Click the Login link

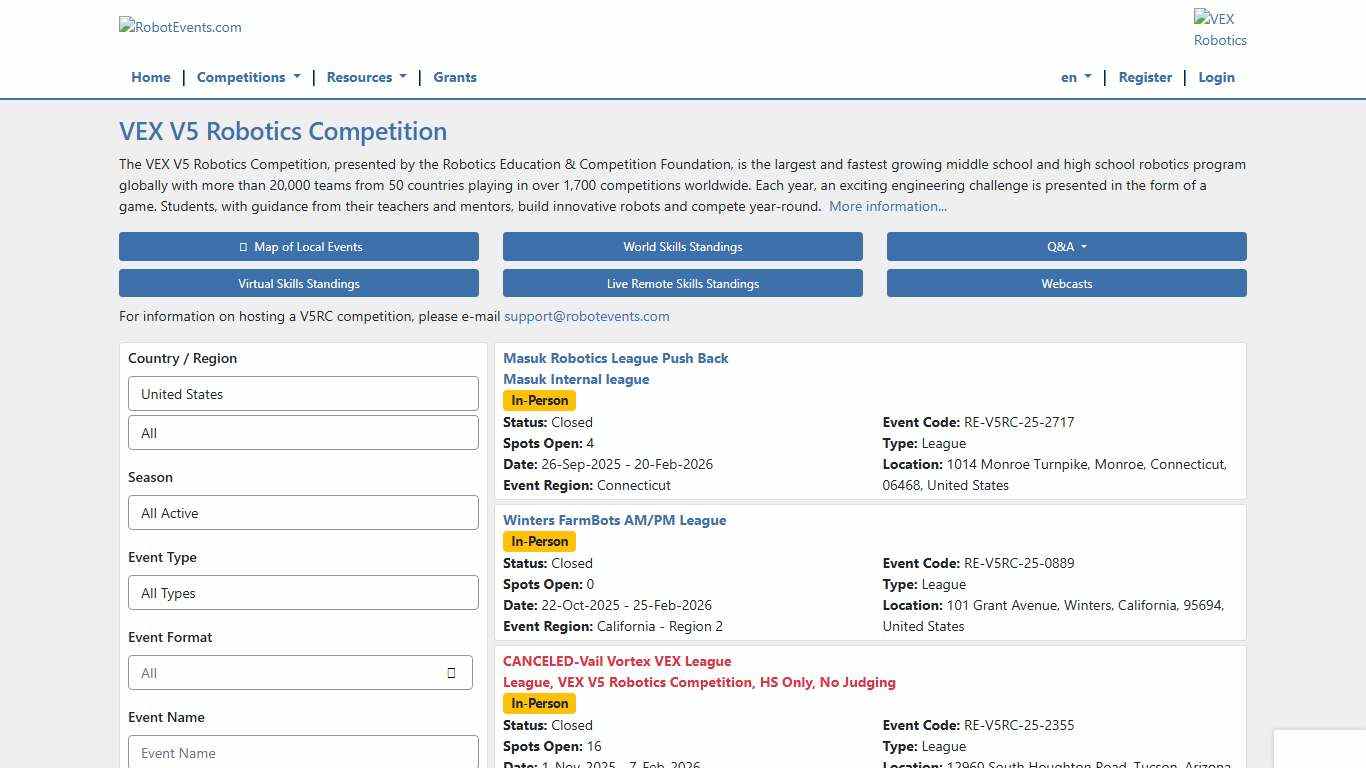[1216, 77]
